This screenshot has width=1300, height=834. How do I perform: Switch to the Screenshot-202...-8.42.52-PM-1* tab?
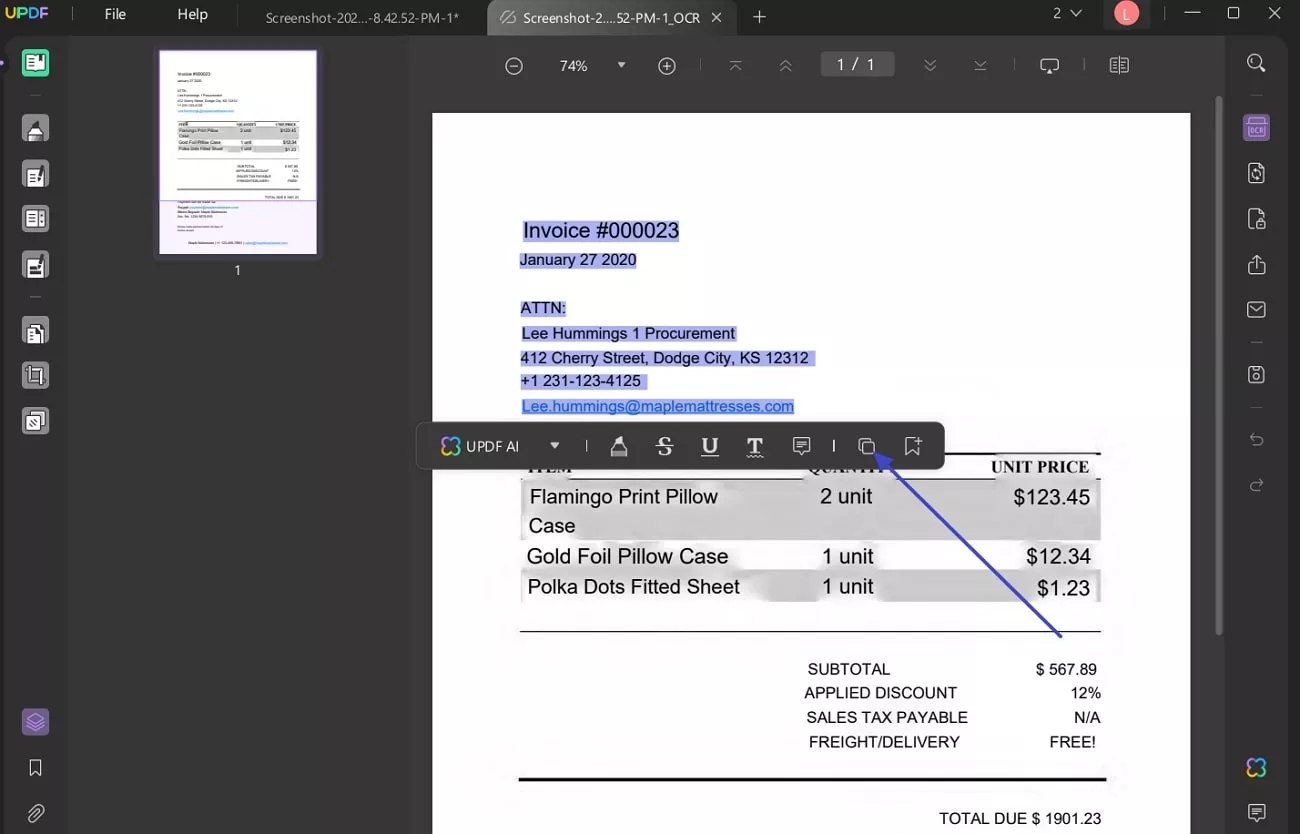coord(362,17)
